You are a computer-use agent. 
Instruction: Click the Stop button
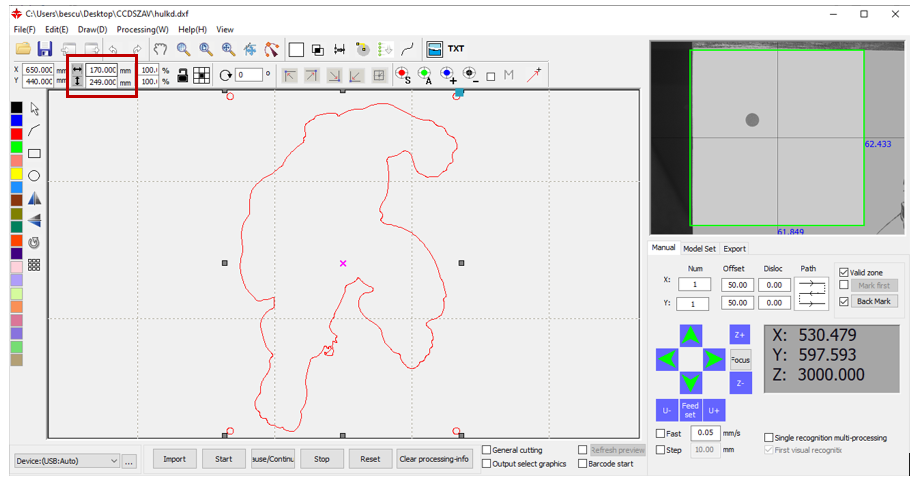[x=322, y=459]
